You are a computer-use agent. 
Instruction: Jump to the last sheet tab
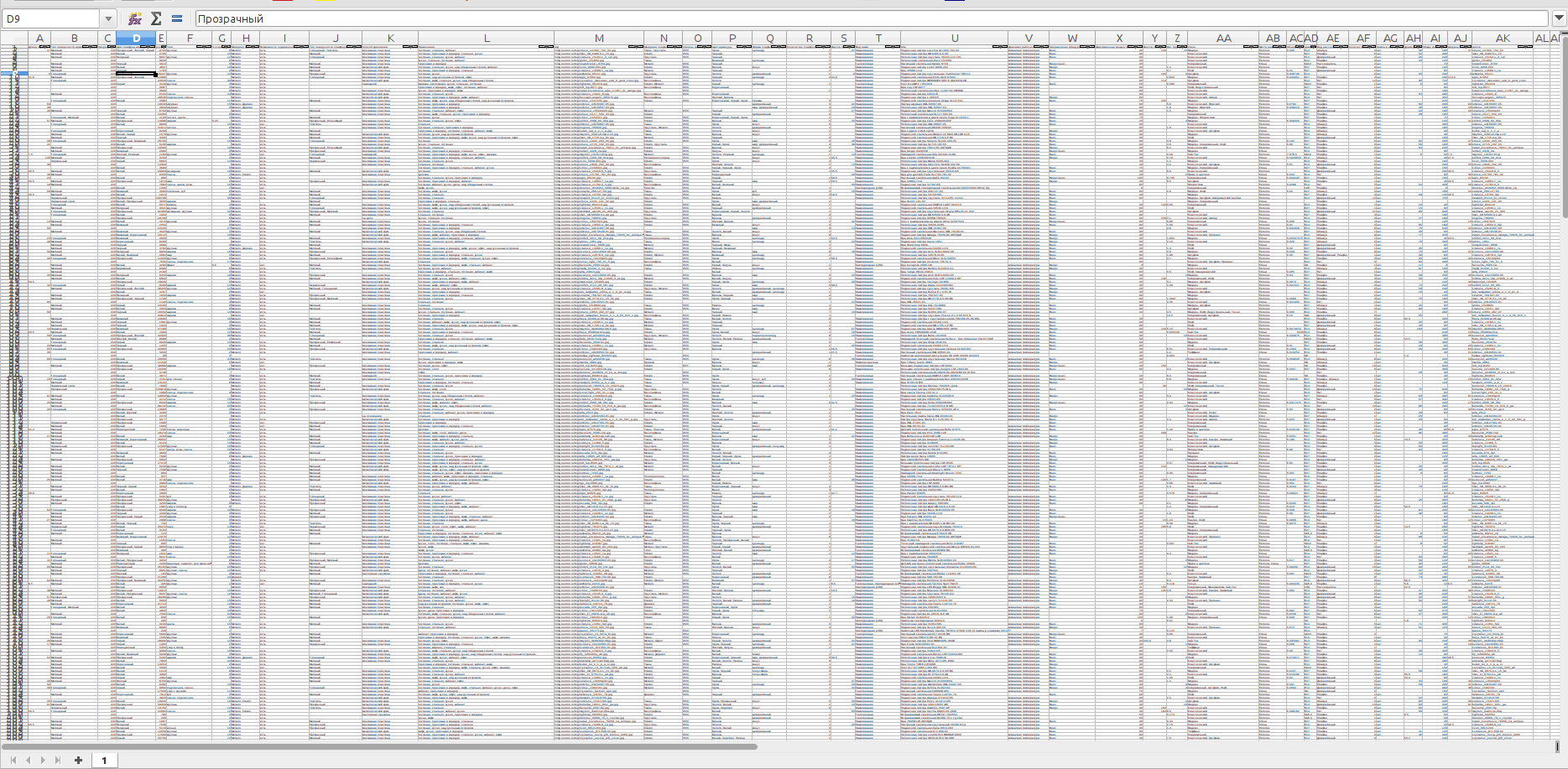(58, 760)
